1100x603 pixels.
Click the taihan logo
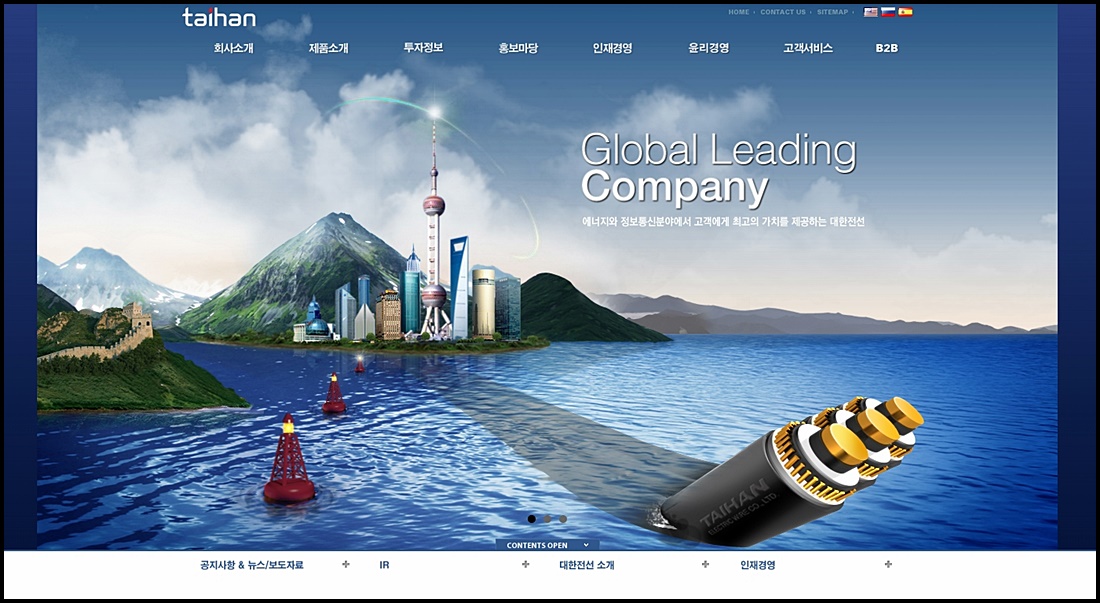pos(219,17)
